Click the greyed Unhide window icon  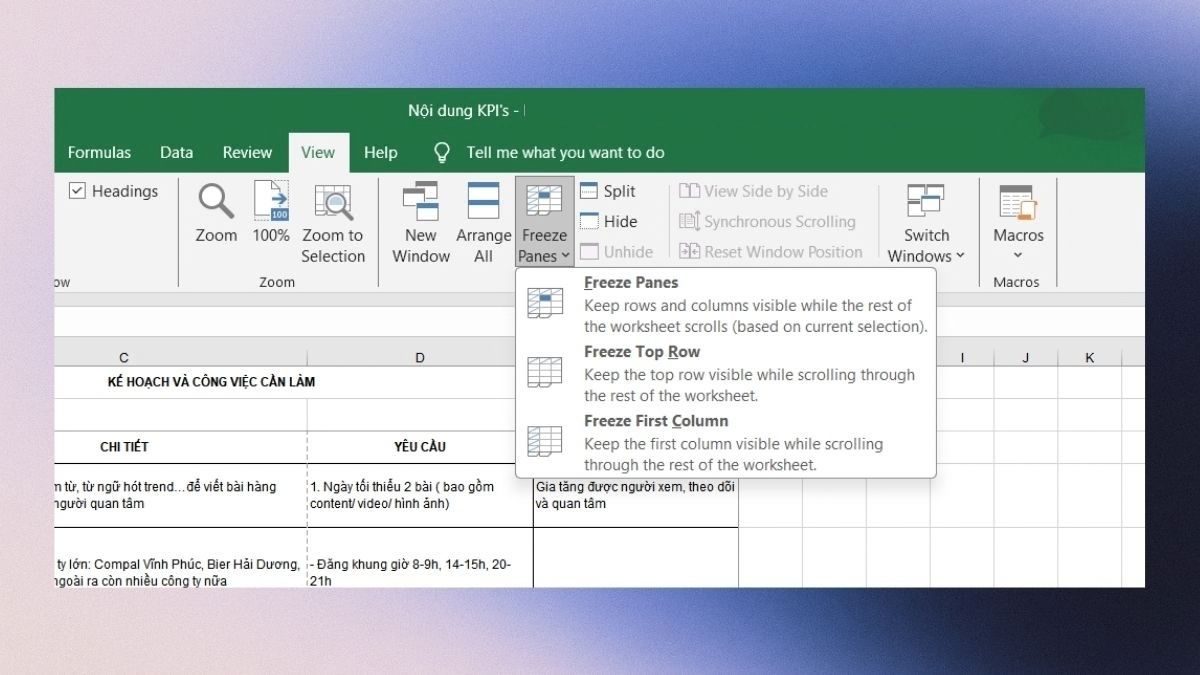(x=589, y=252)
